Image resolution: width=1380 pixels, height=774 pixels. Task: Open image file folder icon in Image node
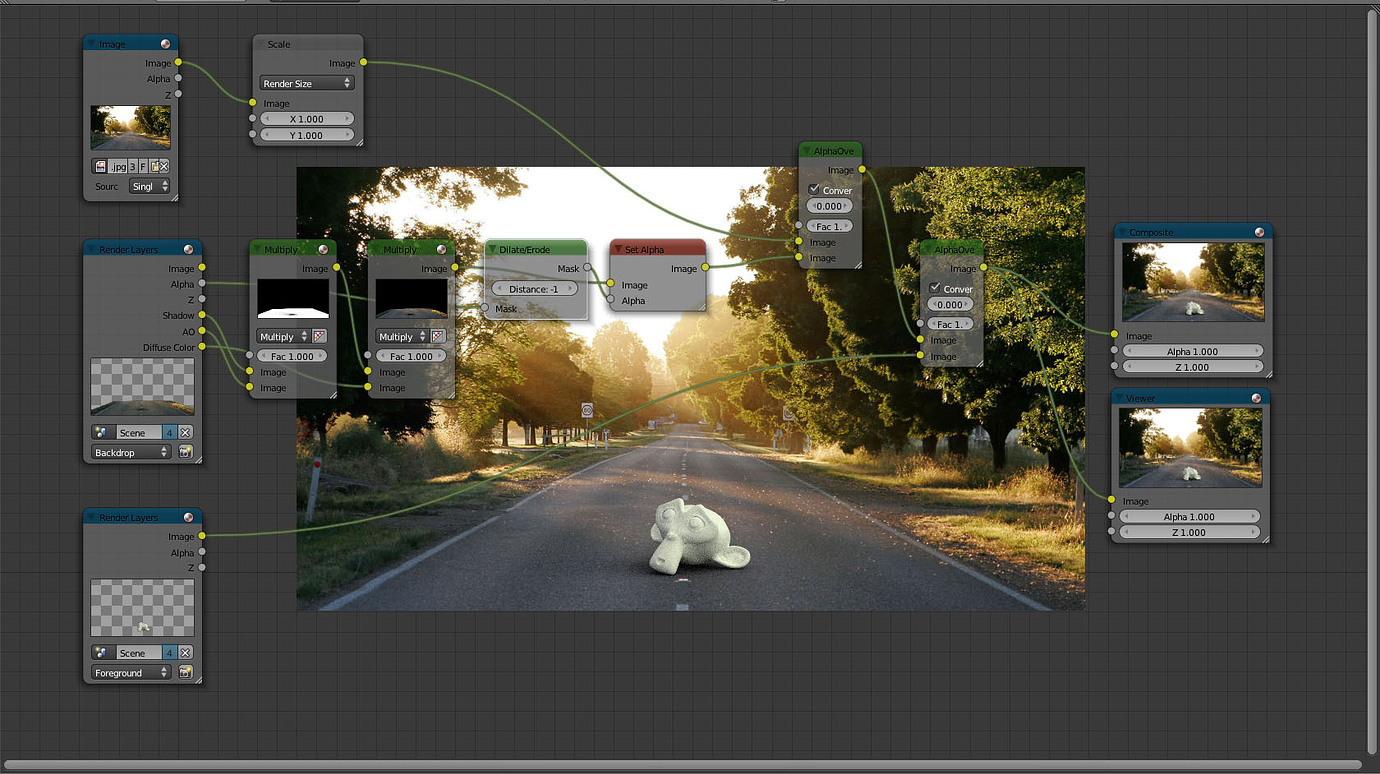154,166
